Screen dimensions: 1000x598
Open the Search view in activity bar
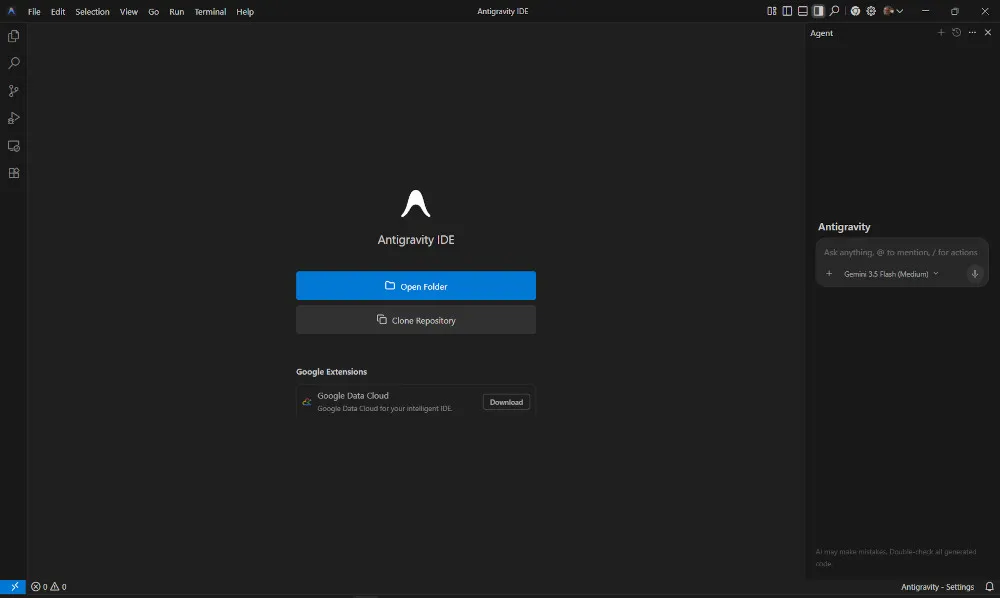pos(13,63)
